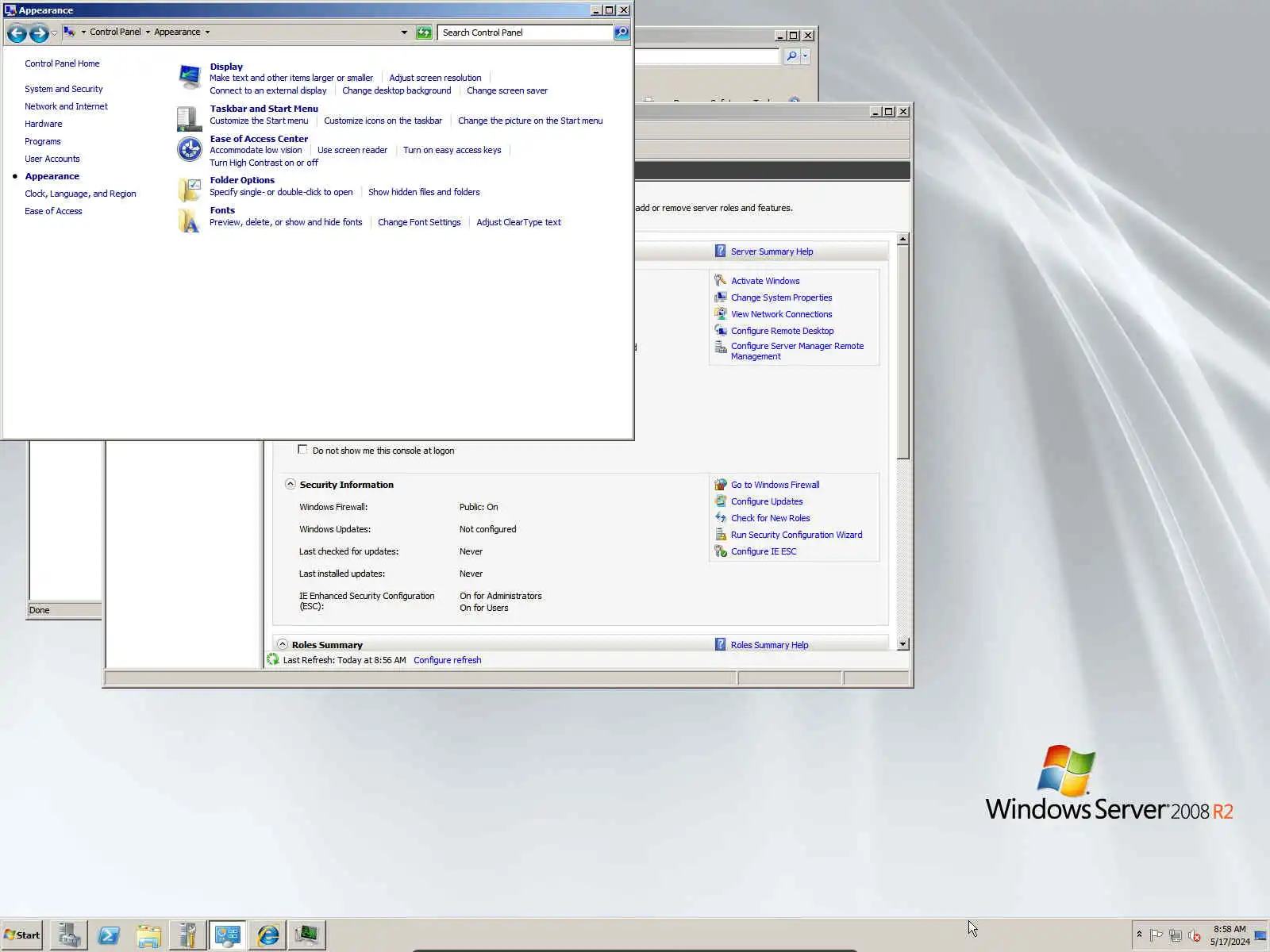Click the Start button

pyautogui.click(x=22, y=935)
